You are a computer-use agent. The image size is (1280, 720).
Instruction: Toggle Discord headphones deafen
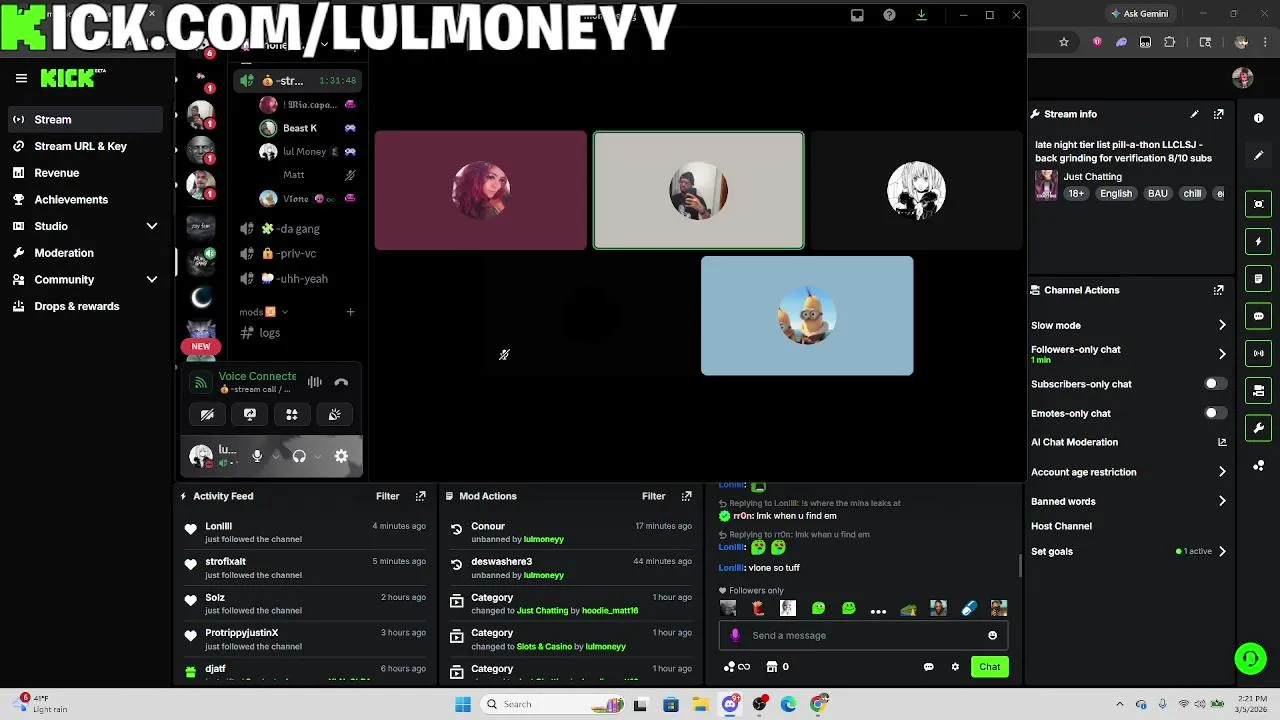298,456
